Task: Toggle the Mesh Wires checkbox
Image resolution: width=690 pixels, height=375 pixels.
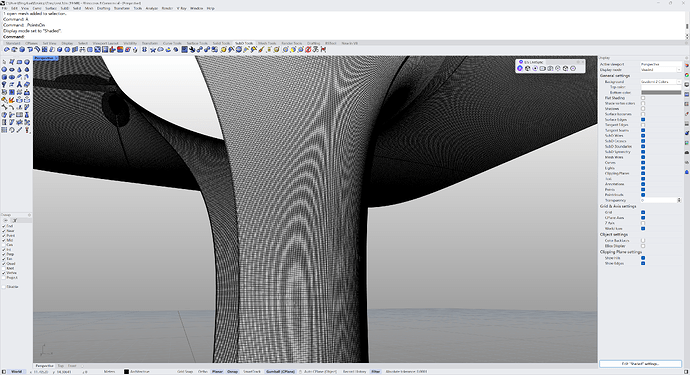Action: pos(643,157)
